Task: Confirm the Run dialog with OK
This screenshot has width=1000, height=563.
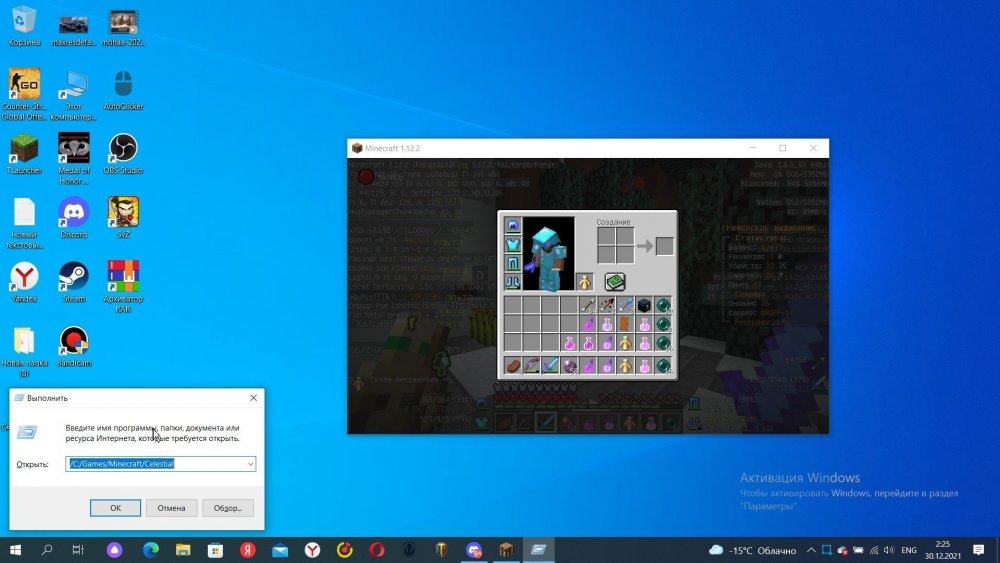Action: pos(115,508)
